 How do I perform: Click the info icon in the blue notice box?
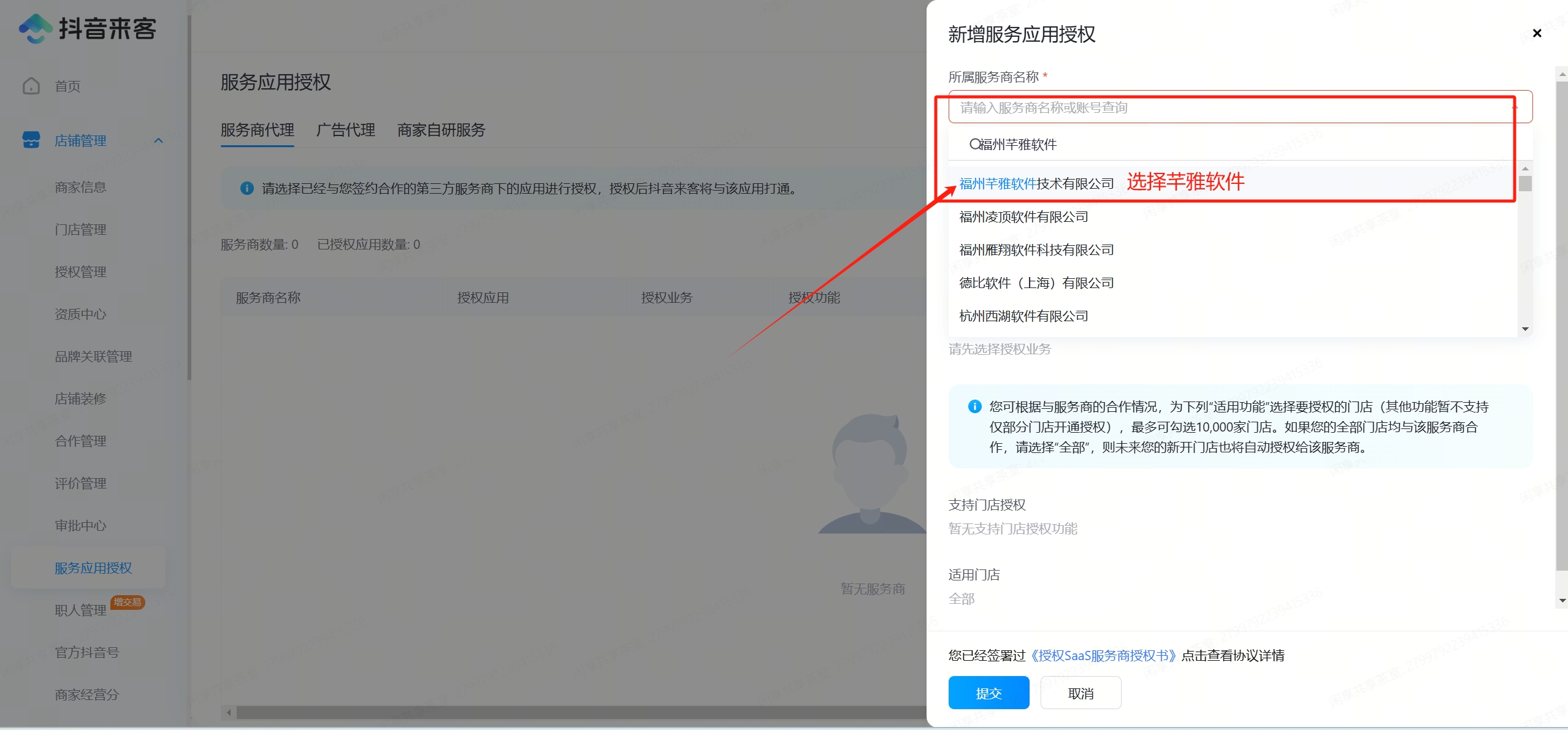click(x=974, y=406)
